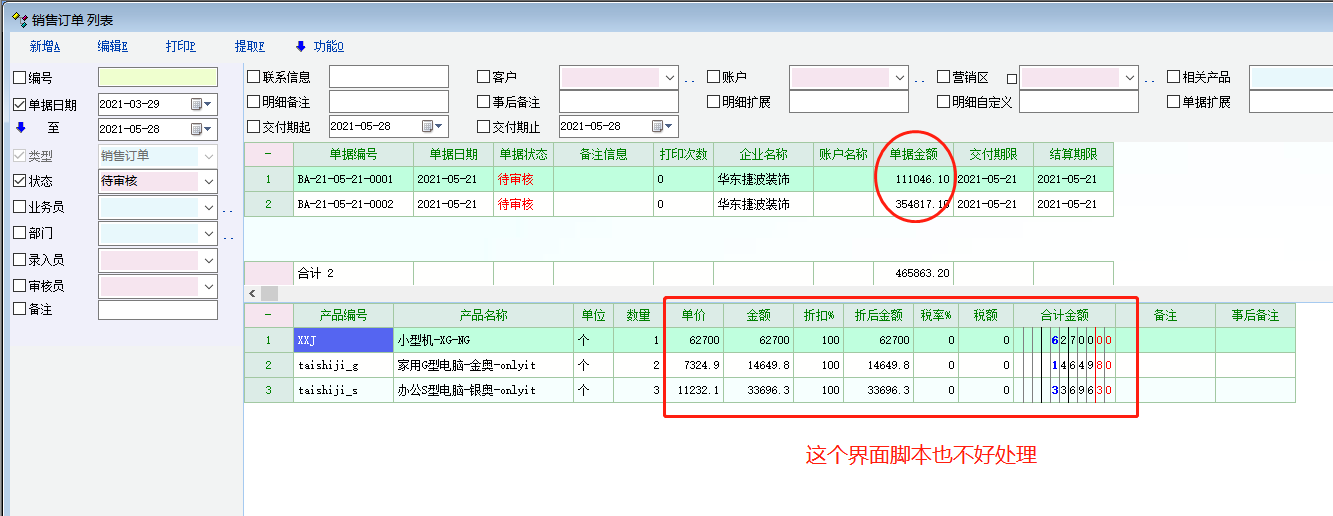Viewport: 1333px width, 516px height.
Task: Click the 打印P button
Action: [x=180, y=46]
